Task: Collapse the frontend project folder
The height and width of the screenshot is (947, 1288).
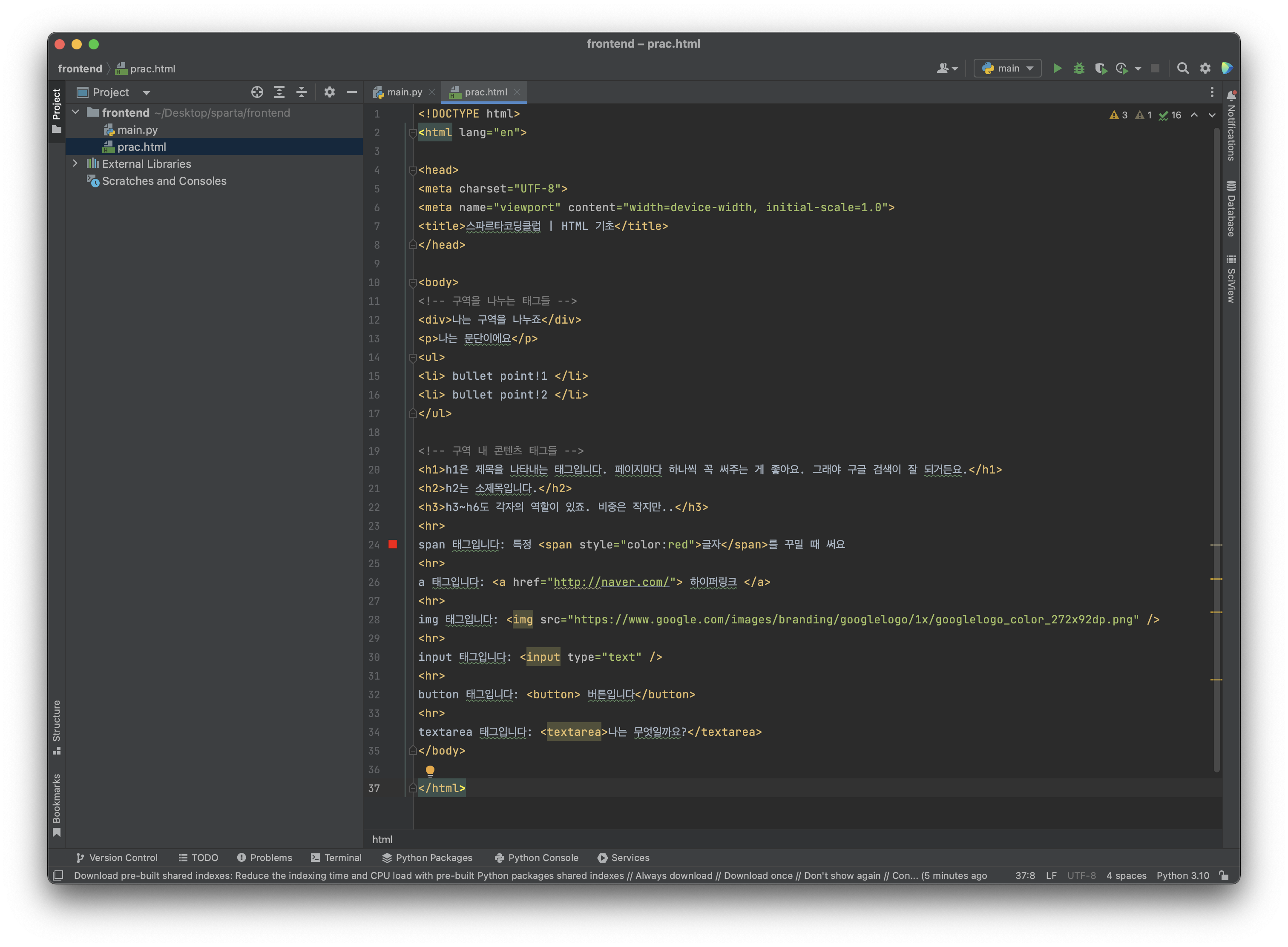Action: 75,112
